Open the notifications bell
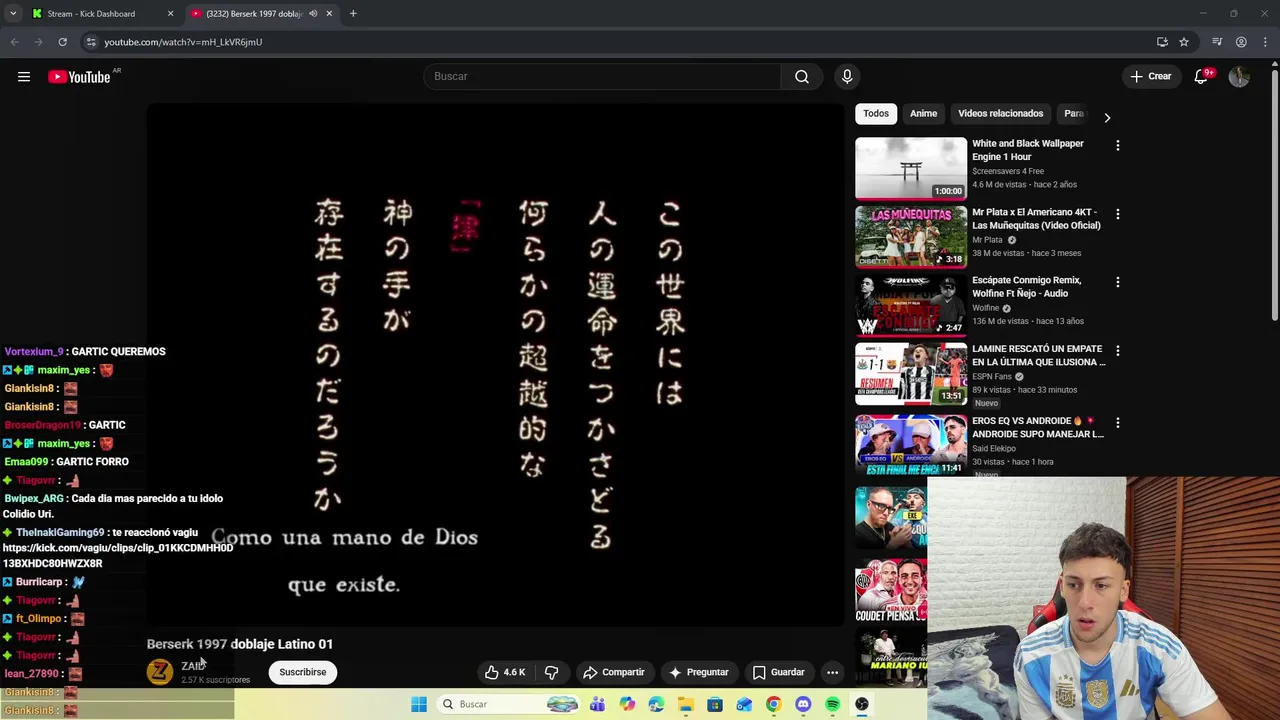Viewport: 1280px width, 720px height. [1202, 76]
